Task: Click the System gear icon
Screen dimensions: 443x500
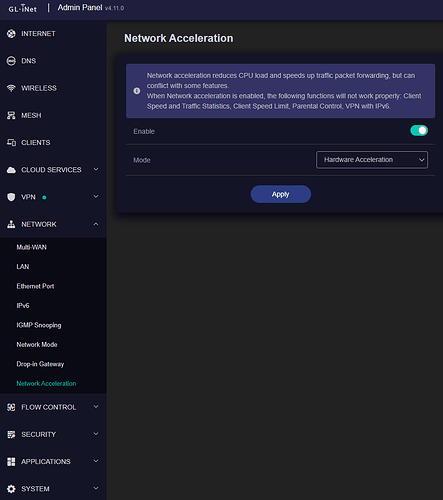Action: pos(11,489)
